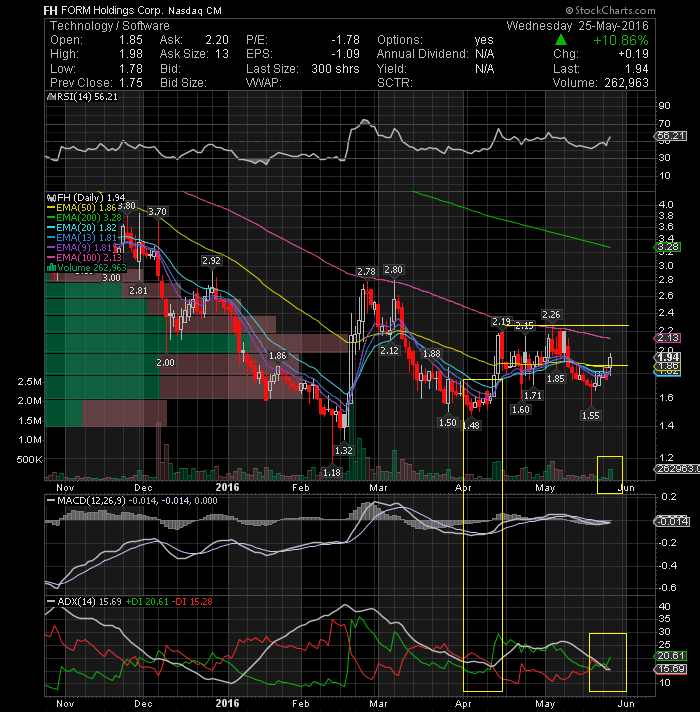
Task: Click the green up-arrow change indicator
Action: point(561,40)
